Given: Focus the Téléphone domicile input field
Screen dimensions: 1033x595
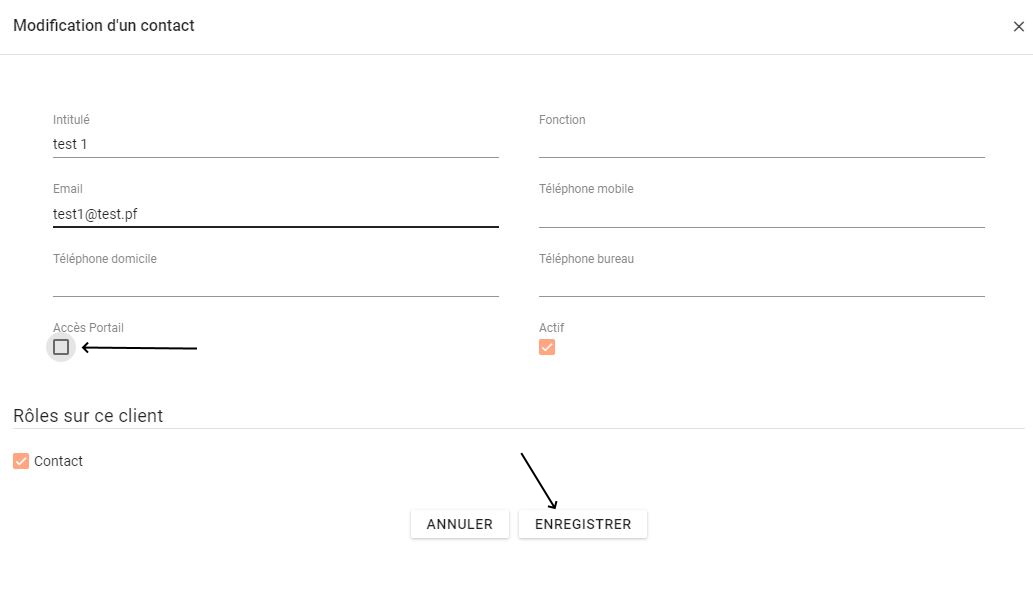Looking at the screenshot, I should tap(275, 282).
